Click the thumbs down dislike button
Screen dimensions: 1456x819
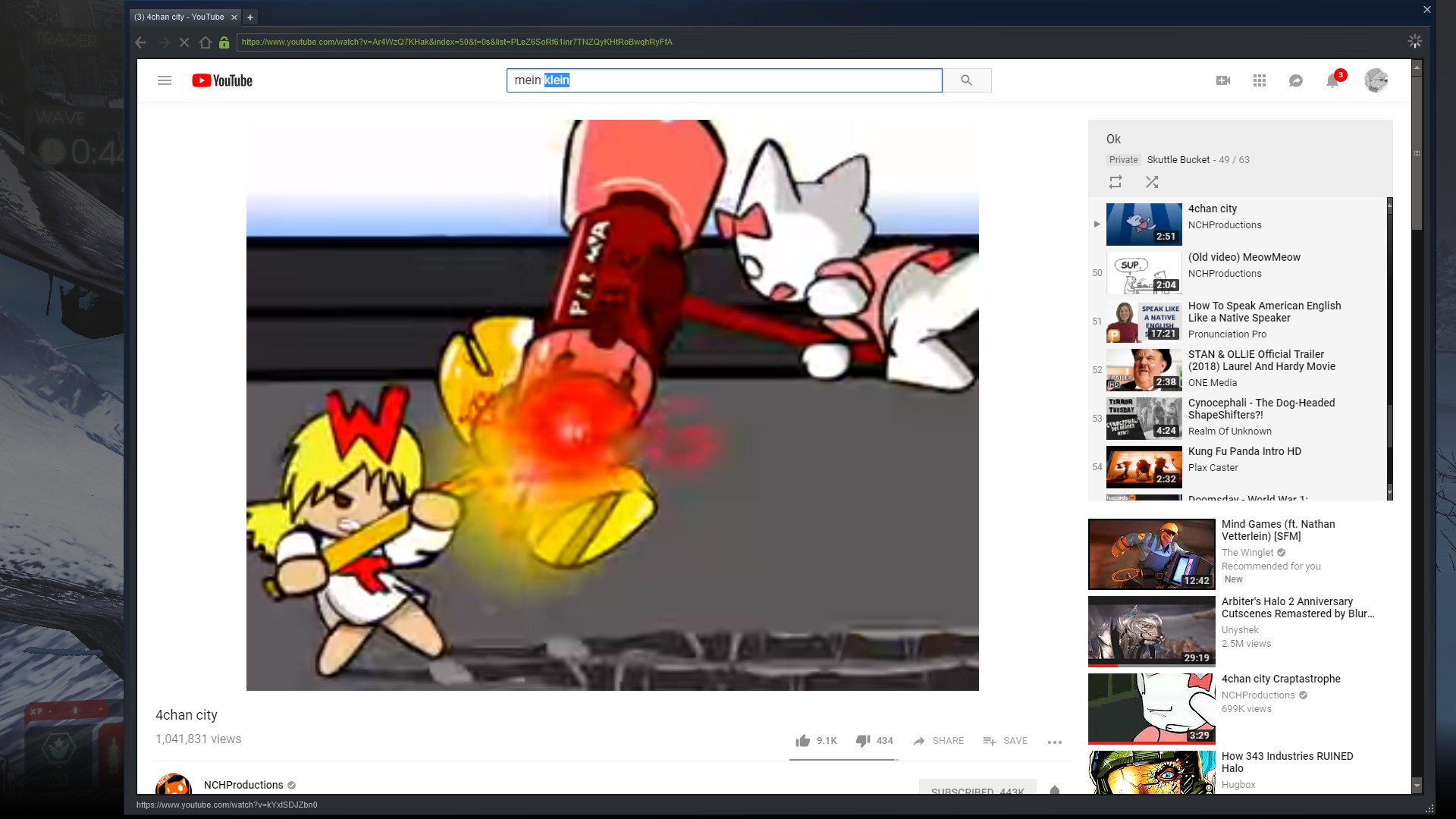point(862,741)
